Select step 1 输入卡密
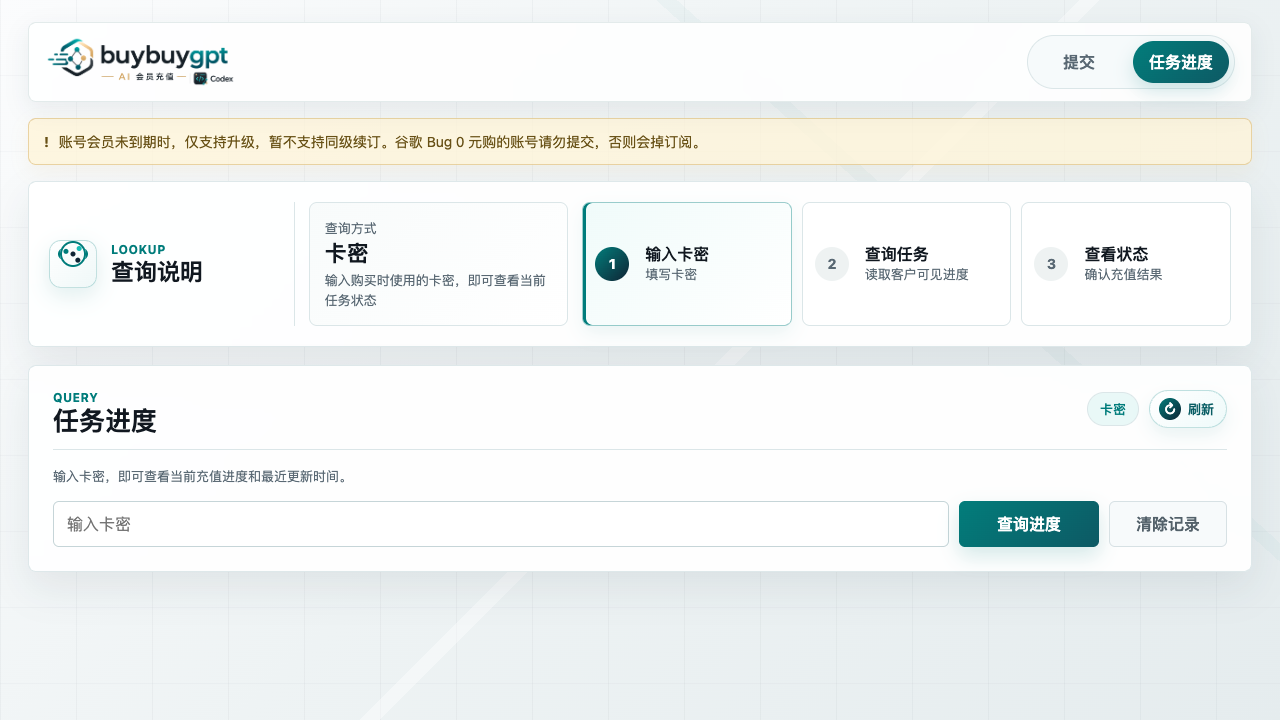Screen dimensions: 1280x720 tap(687, 264)
